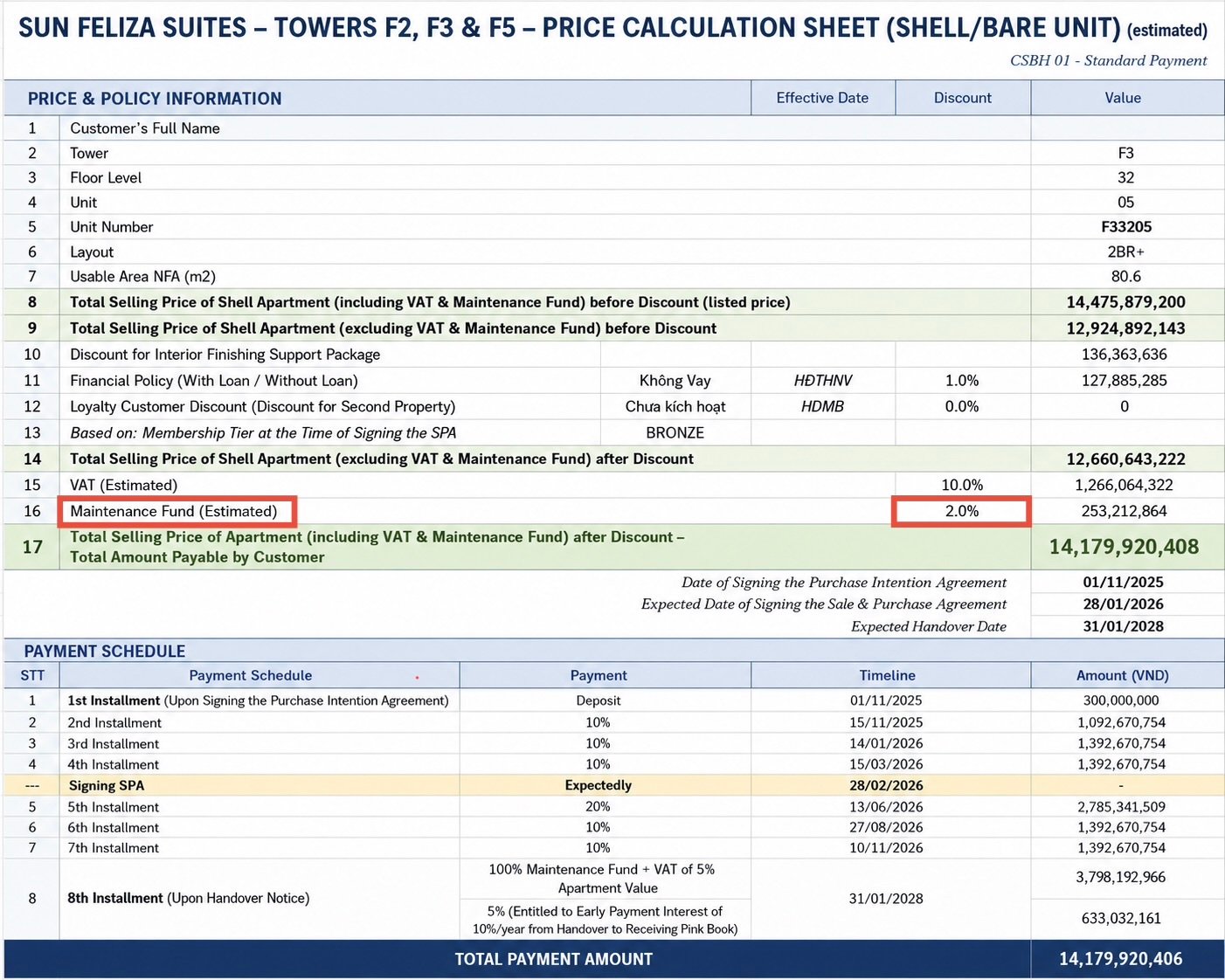This screenshot has height=980, width=1225.
Task: Select the HĐTHNV effective date cell
Action: click(823, 381)
